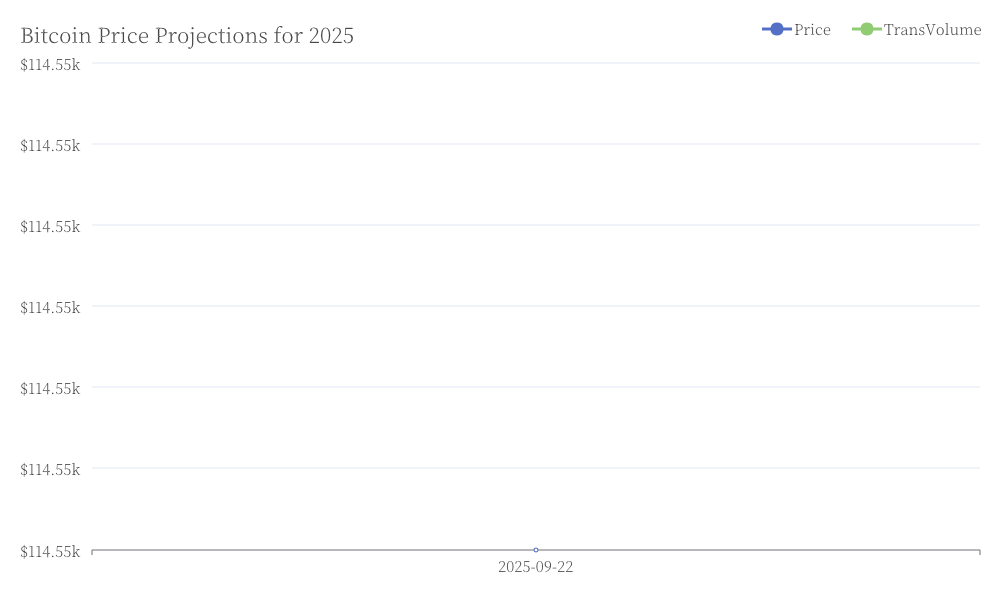
Task: Click the fifth $114.55k y-axis label from top
Action: (50, 388)
